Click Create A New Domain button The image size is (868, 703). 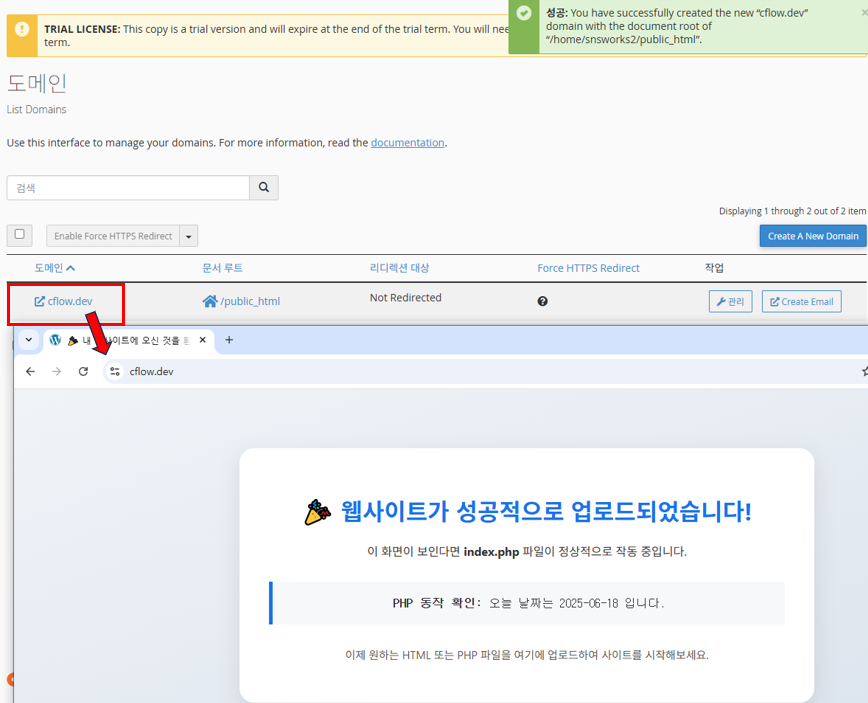coord(812,236)
